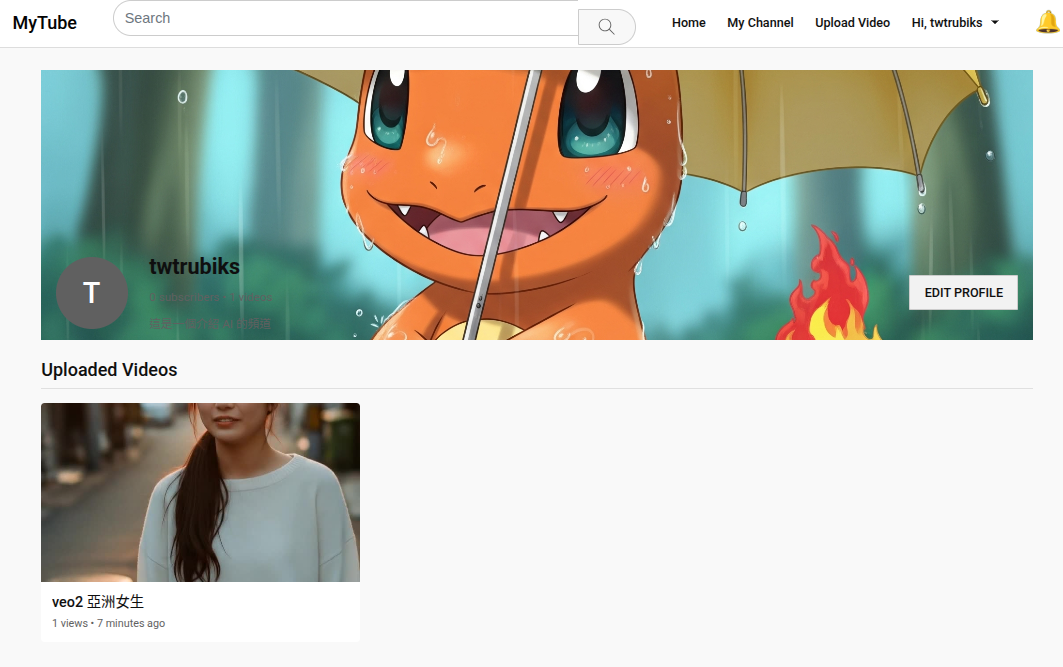The image size is (1063, 667).
Task: Open the Upload Video page
Action: point(852,22)
